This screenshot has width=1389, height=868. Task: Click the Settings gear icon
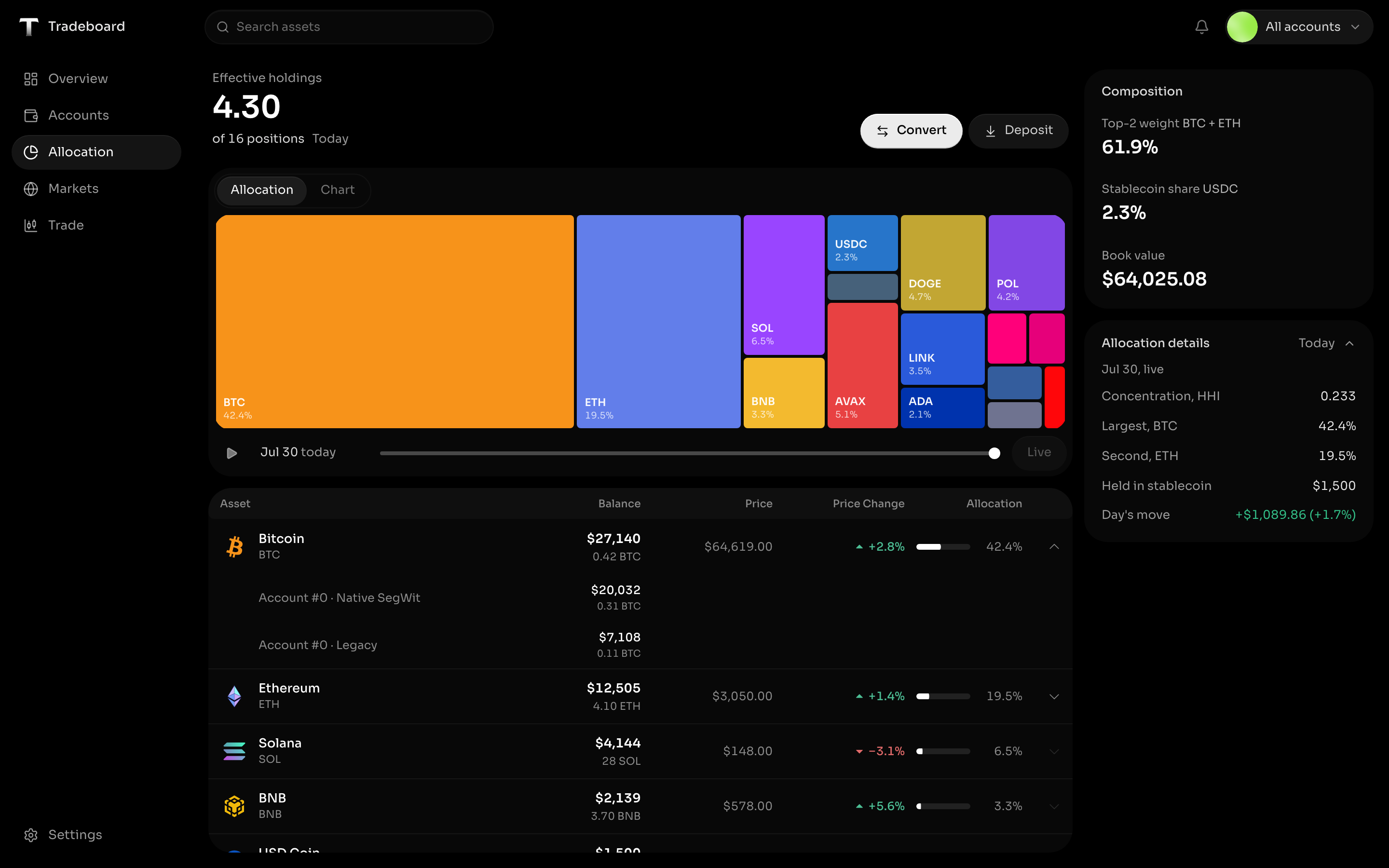pos(31,835)
